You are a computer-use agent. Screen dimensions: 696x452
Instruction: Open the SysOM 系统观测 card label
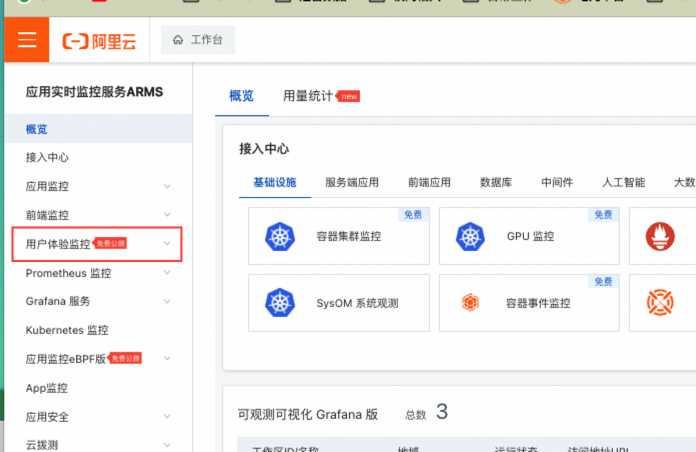click(357, 303)
